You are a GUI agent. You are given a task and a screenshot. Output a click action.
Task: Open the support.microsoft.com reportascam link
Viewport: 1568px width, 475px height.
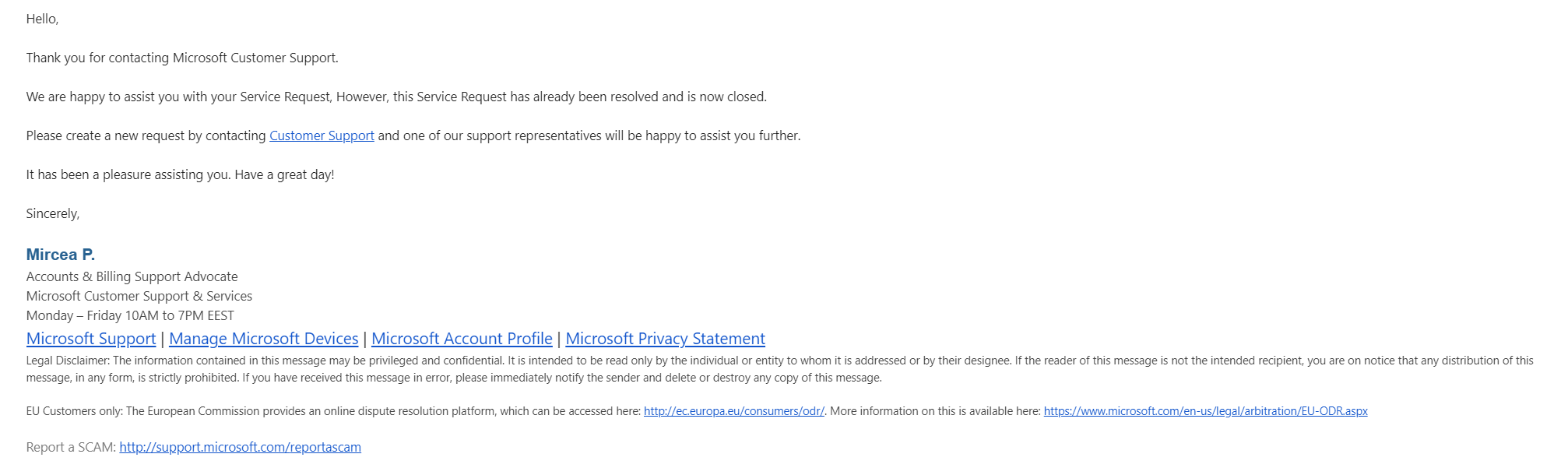coord(240,447)
